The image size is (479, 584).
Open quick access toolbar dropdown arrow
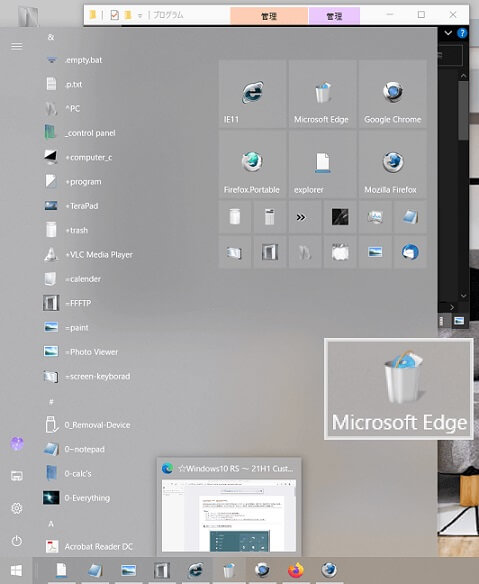[x=140, y=16]
